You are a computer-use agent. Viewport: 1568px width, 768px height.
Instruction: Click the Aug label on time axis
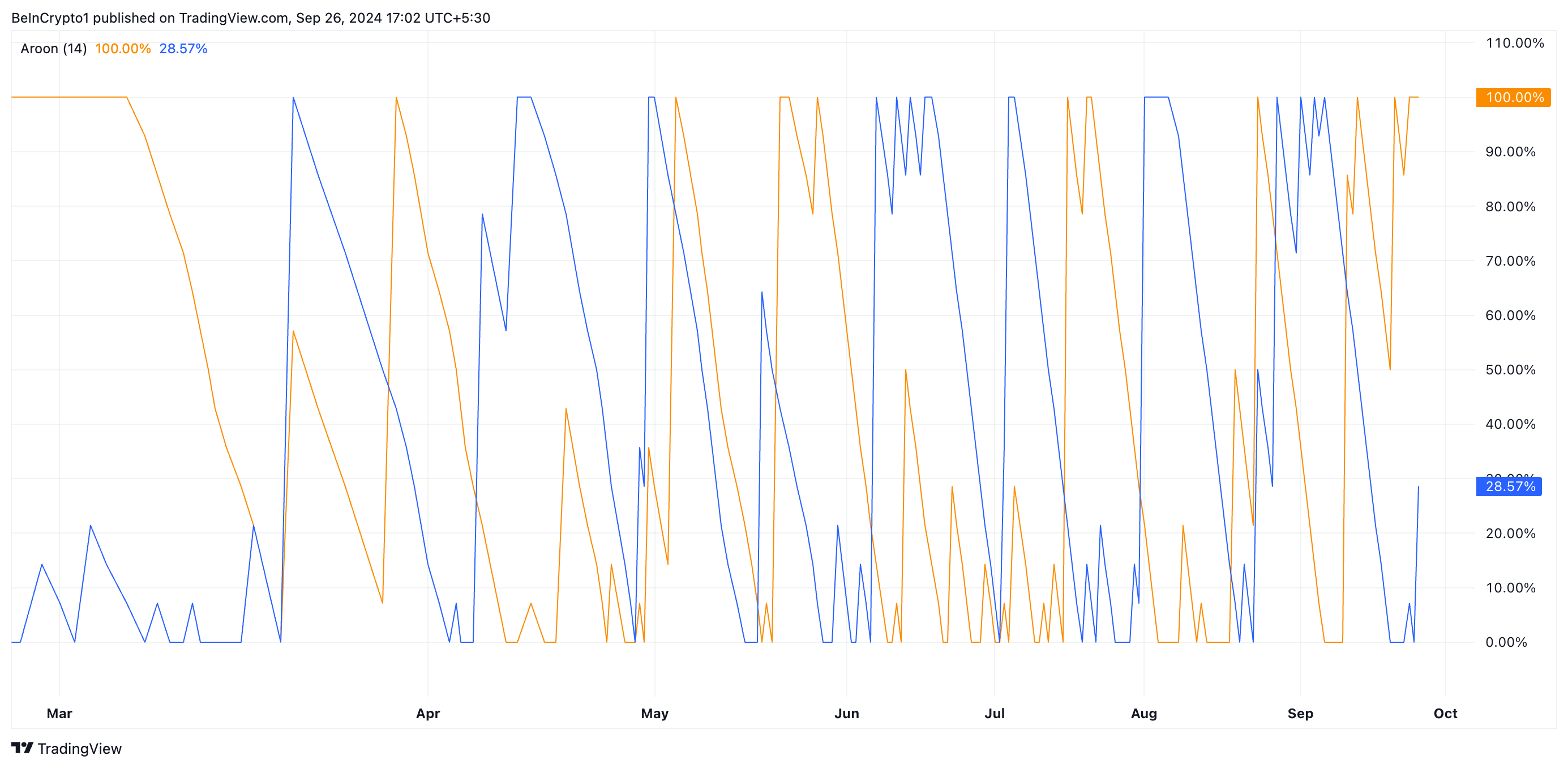coord(1144,713)
